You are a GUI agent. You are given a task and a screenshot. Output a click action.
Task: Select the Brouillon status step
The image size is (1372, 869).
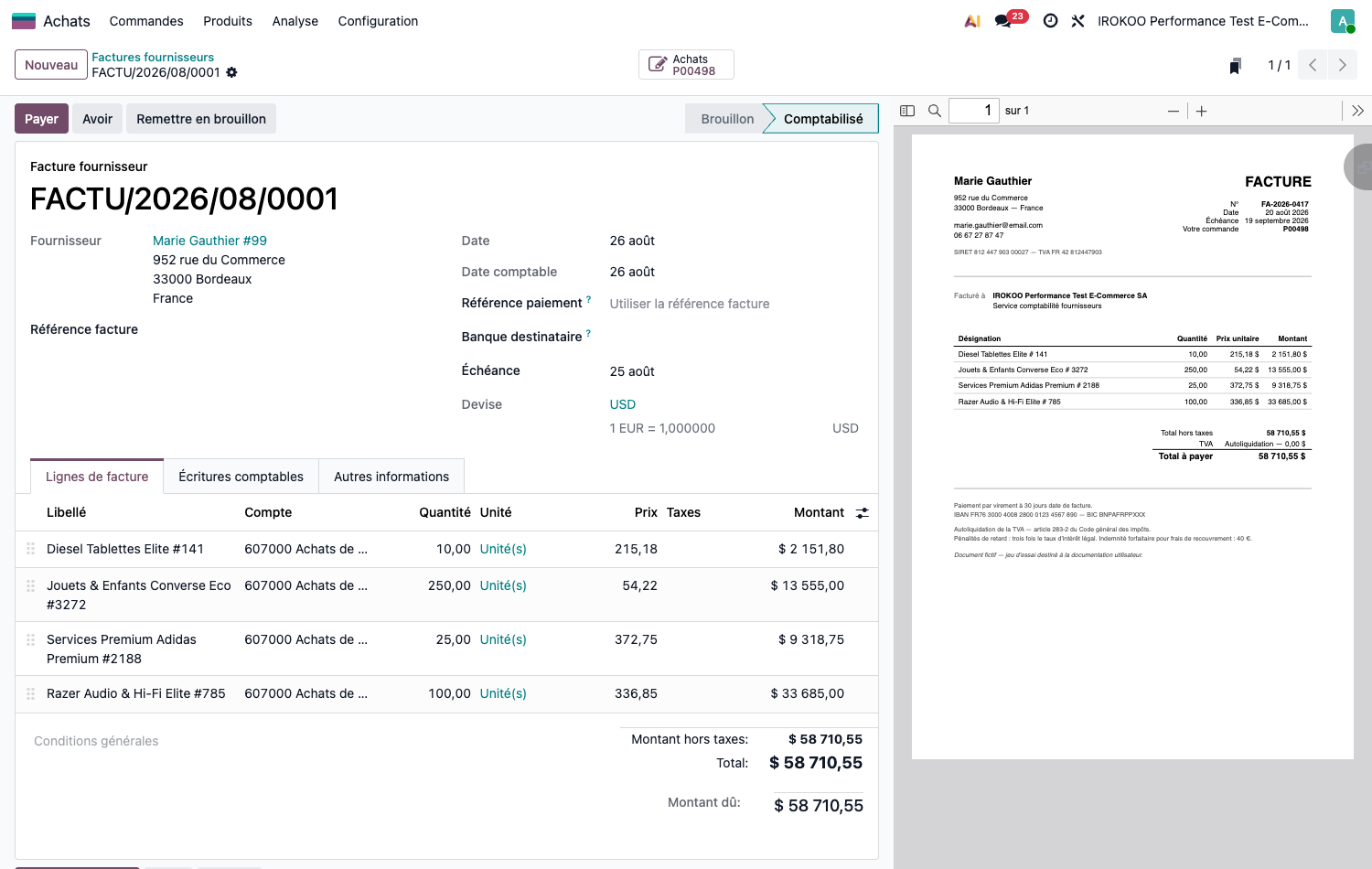[725, 119]
